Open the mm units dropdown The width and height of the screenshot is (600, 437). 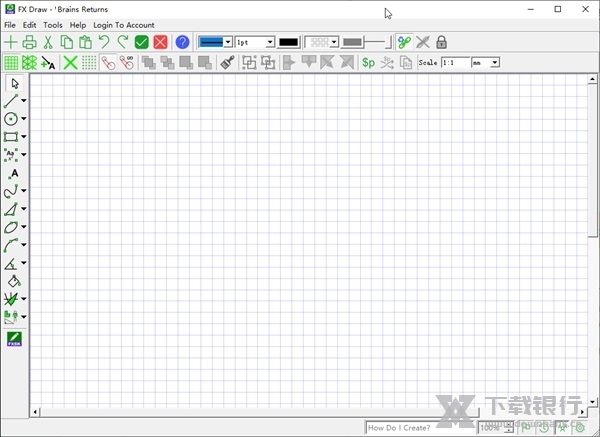[495, 62]
